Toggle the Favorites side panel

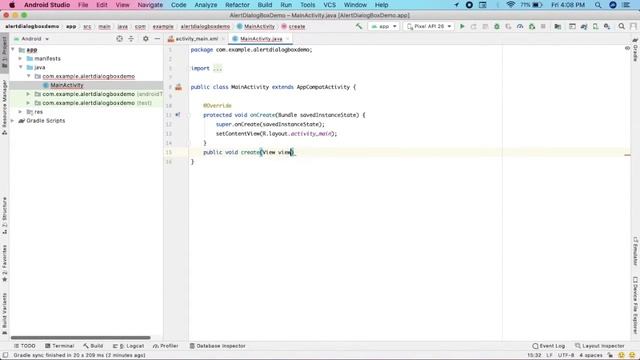point(4,263)
